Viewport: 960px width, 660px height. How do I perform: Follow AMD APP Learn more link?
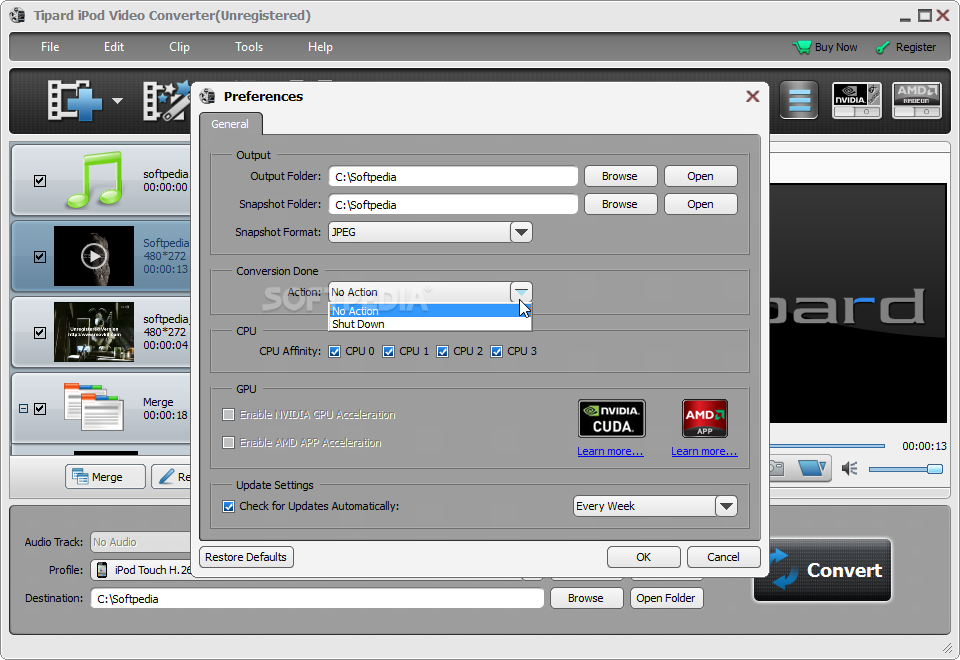704,452
